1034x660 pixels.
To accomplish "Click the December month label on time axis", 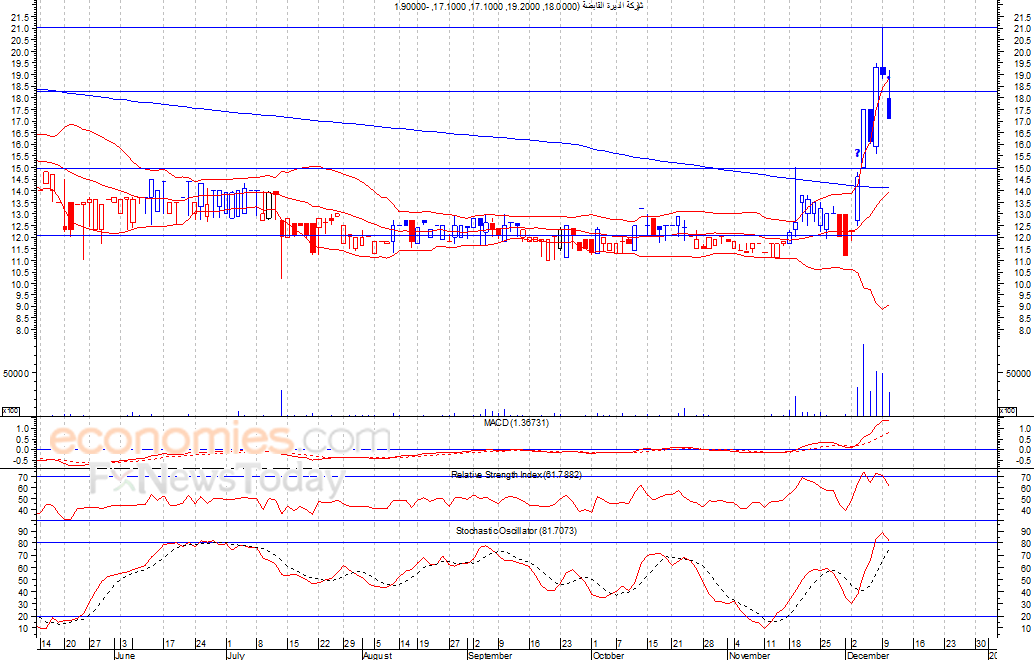I will click(866, 656).
